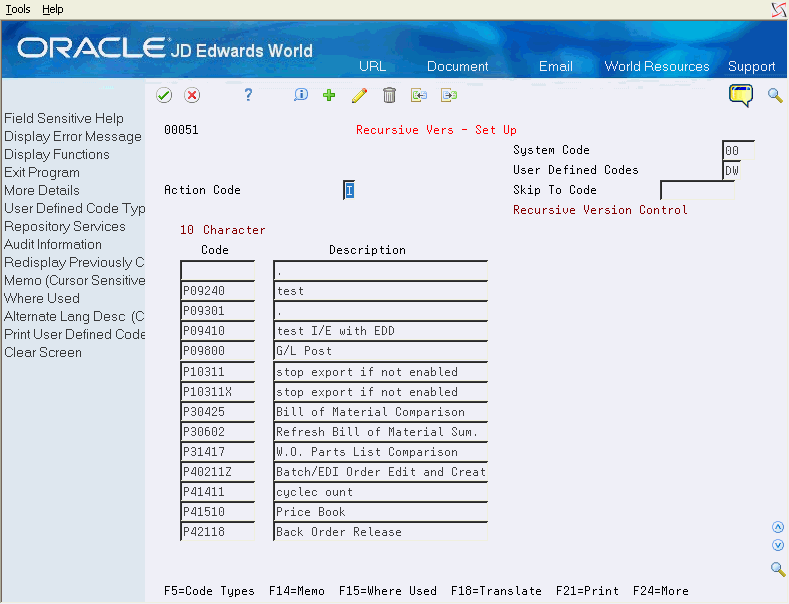Select Display Functions option
Viewport: 789px width, 604px height.
(57, 155)
